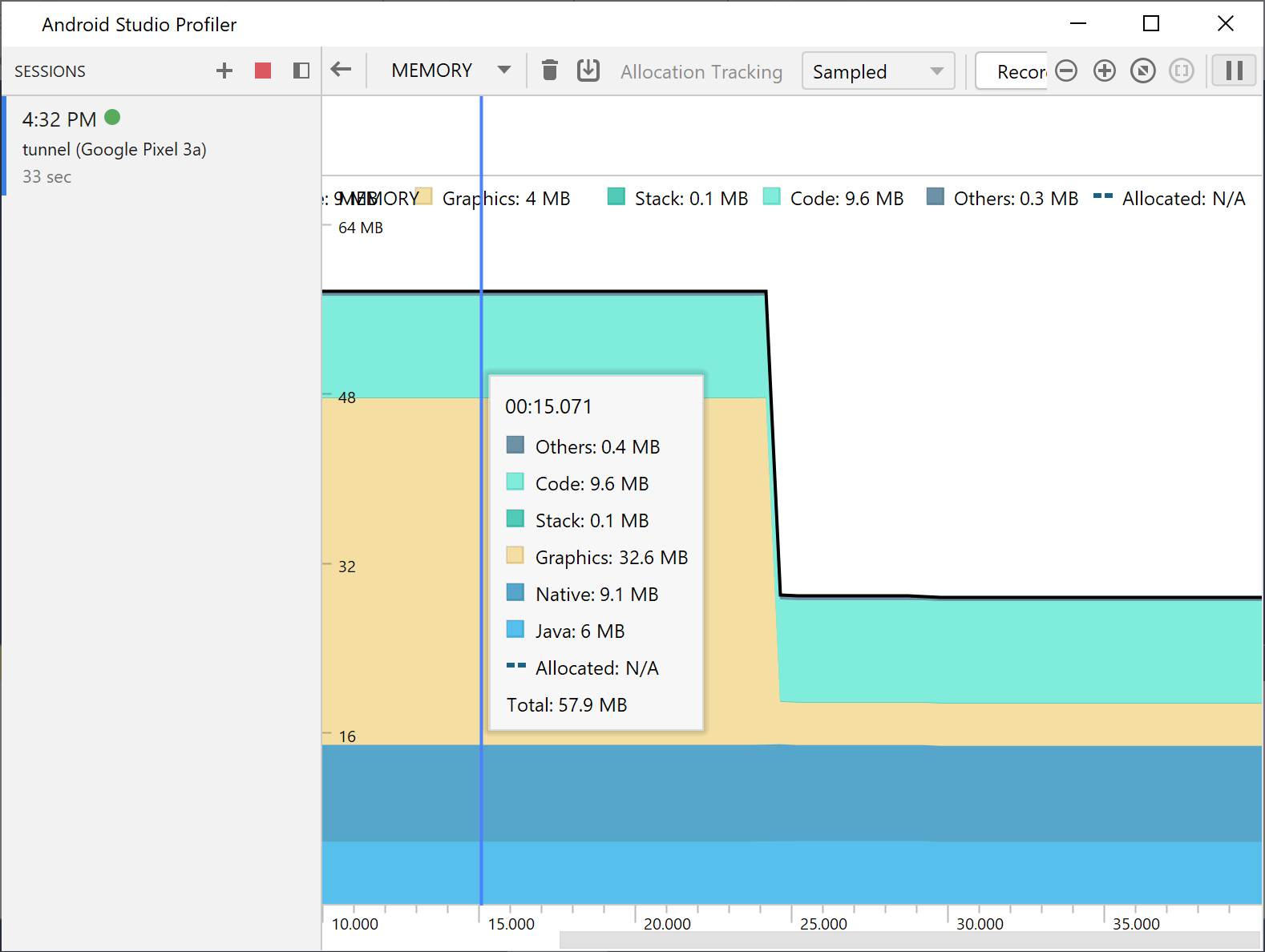Open the Sampled allocation tracking dropdown
The width and height of the screenshot is (1265, 952).
(x=878, y=71)
